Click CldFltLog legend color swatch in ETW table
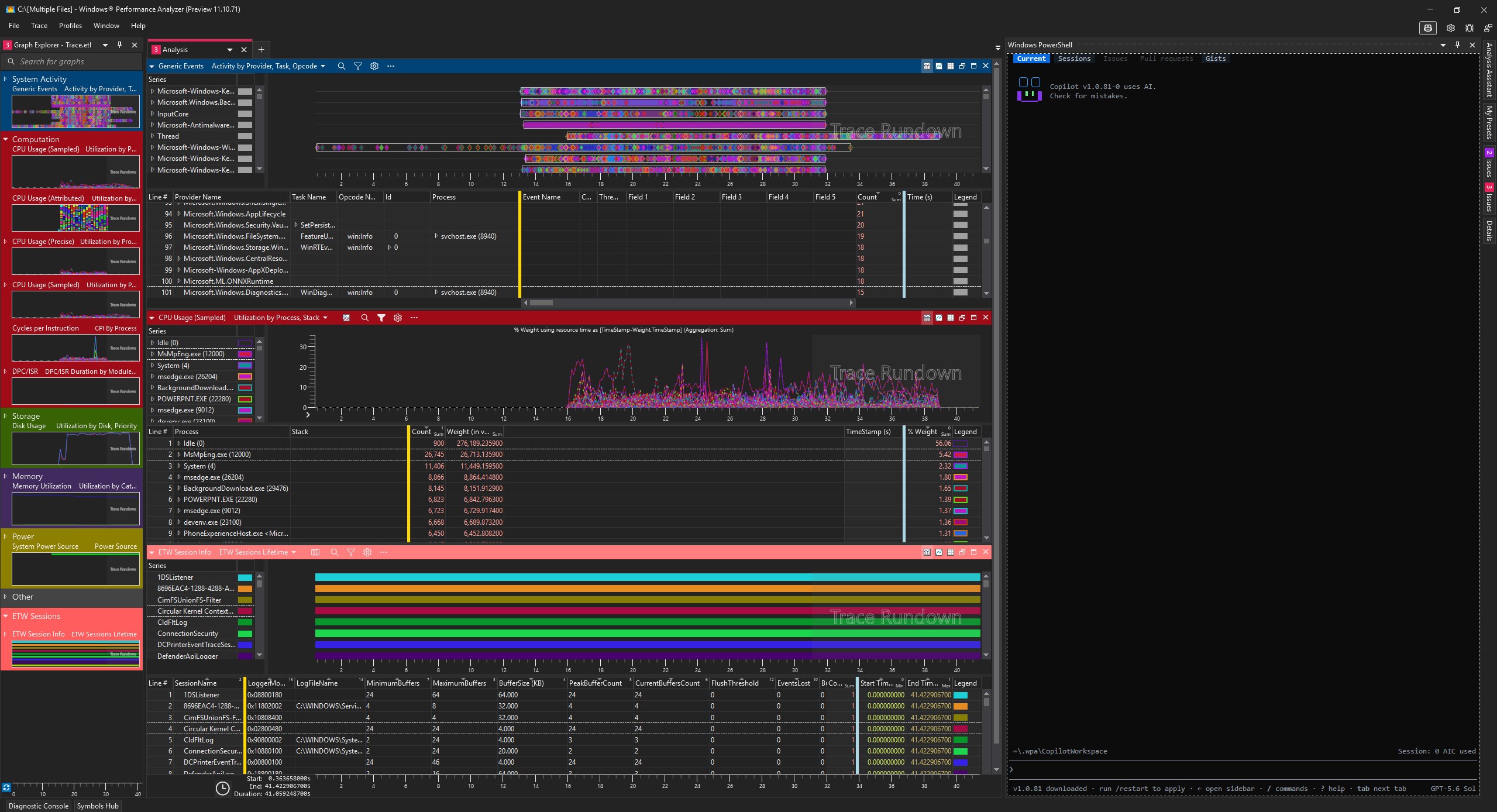This screenshot has width=1497, height=812. 960,740
